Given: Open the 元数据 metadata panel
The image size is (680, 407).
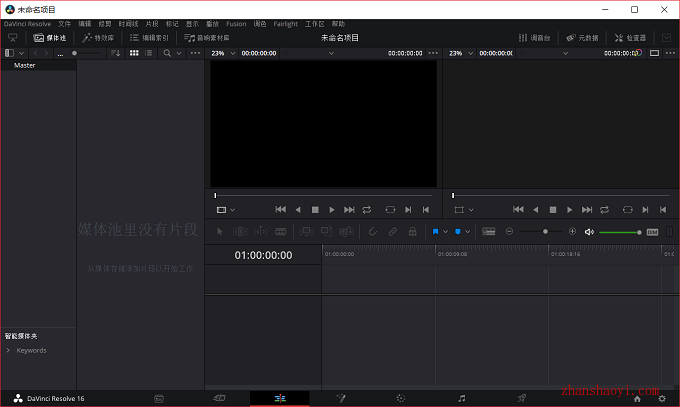Looking at the screenshot, I should tap(582, 38).
